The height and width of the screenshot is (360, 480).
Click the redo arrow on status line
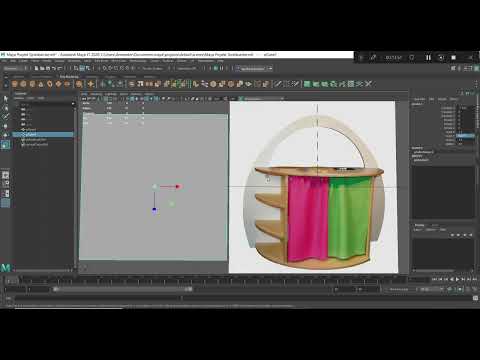pos(59,68)
